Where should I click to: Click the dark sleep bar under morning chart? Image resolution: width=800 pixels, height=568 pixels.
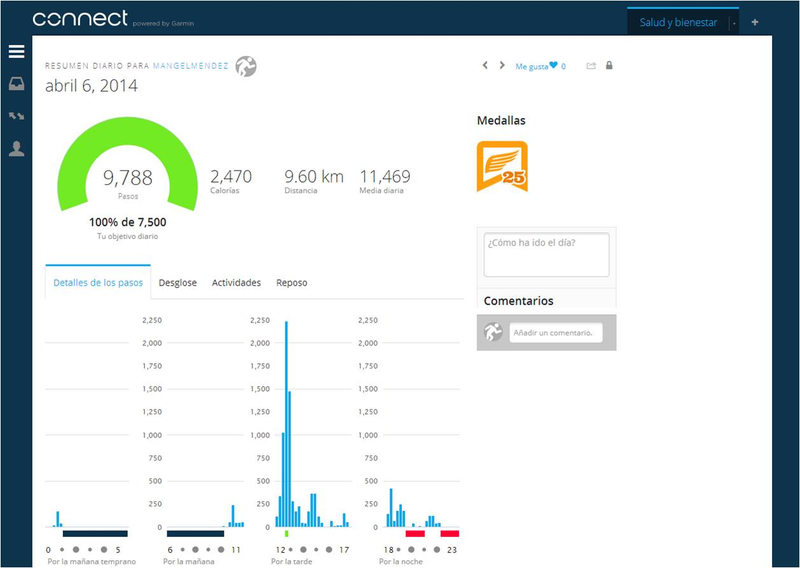(x=195, y=533)
